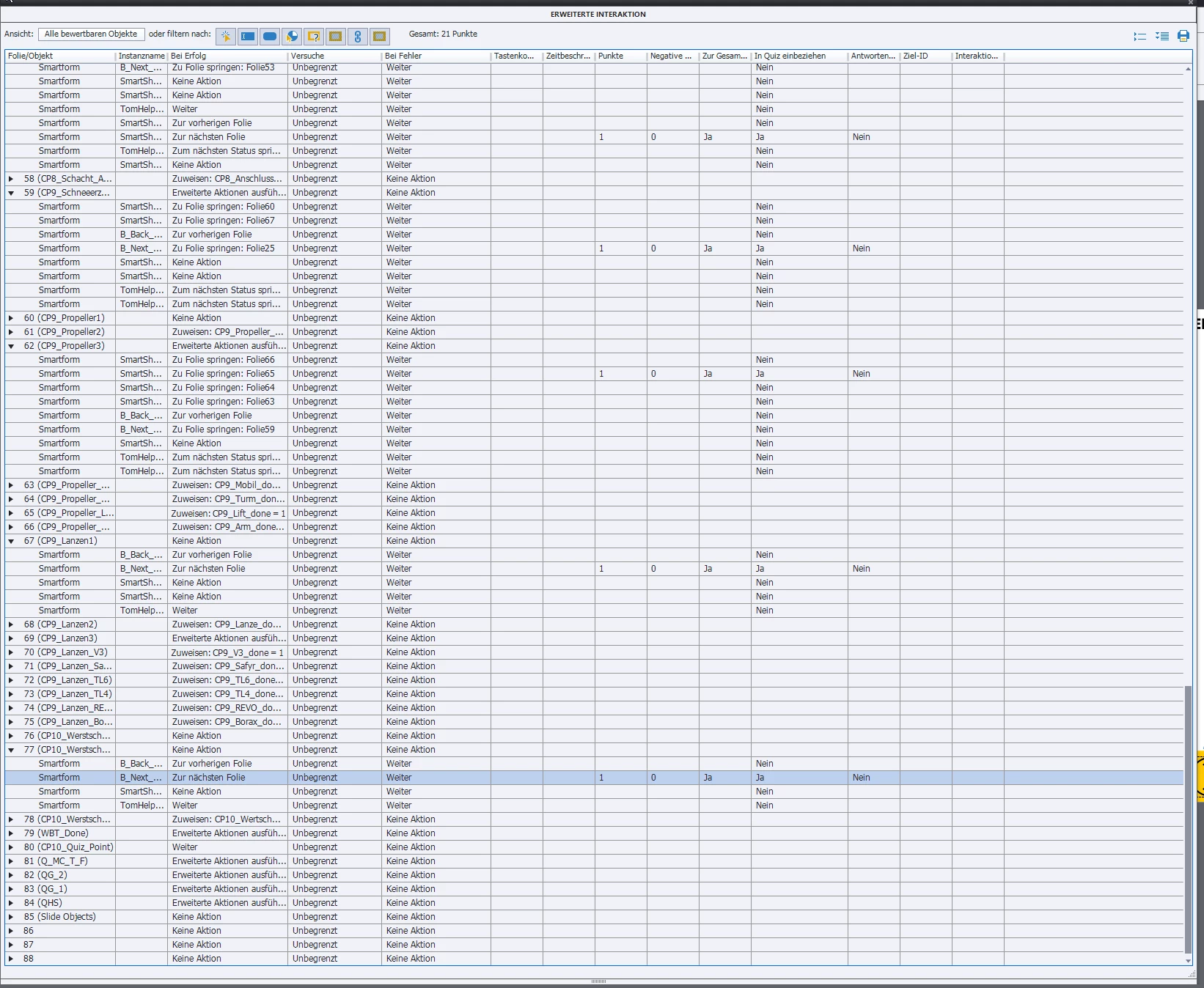Collapse all rows with the collapse-list icon
Image resolution: width=1204 pixels, height=988 pixels.
click(1140, 36)
